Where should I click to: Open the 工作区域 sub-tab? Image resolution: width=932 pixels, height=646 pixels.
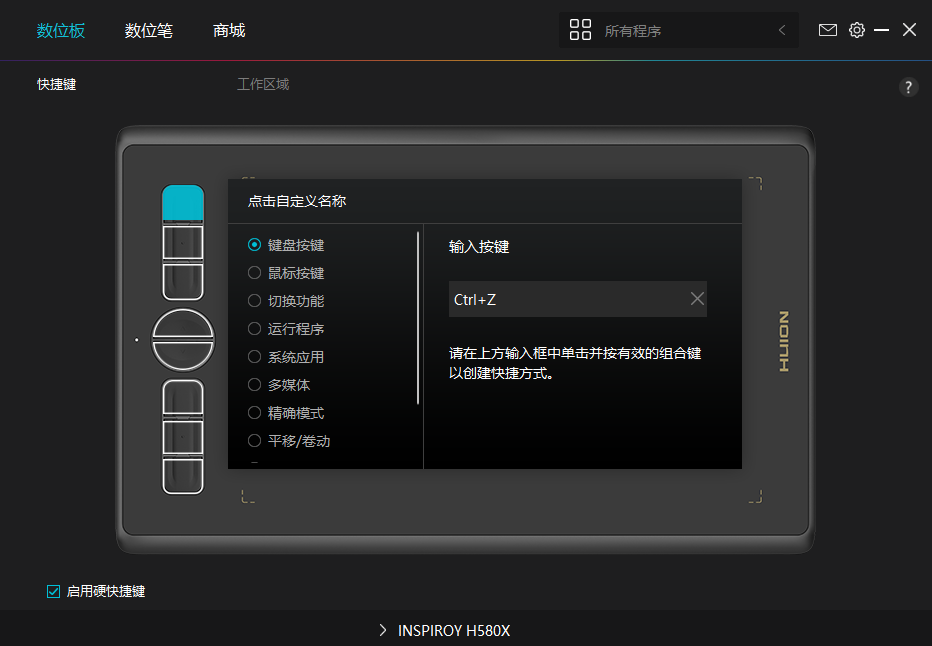coord(263,84)
